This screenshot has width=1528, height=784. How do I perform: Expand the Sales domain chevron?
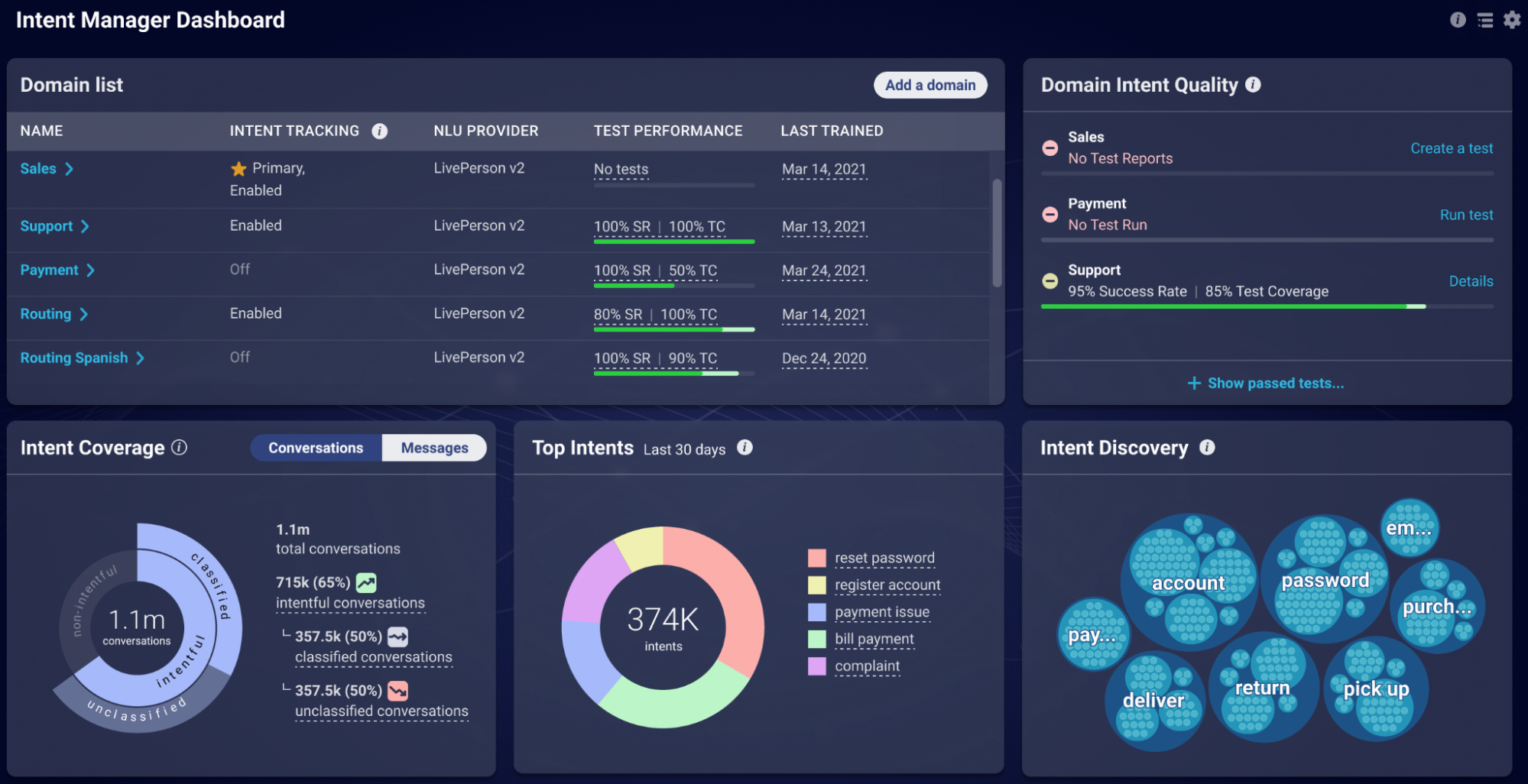click(69, 169)
